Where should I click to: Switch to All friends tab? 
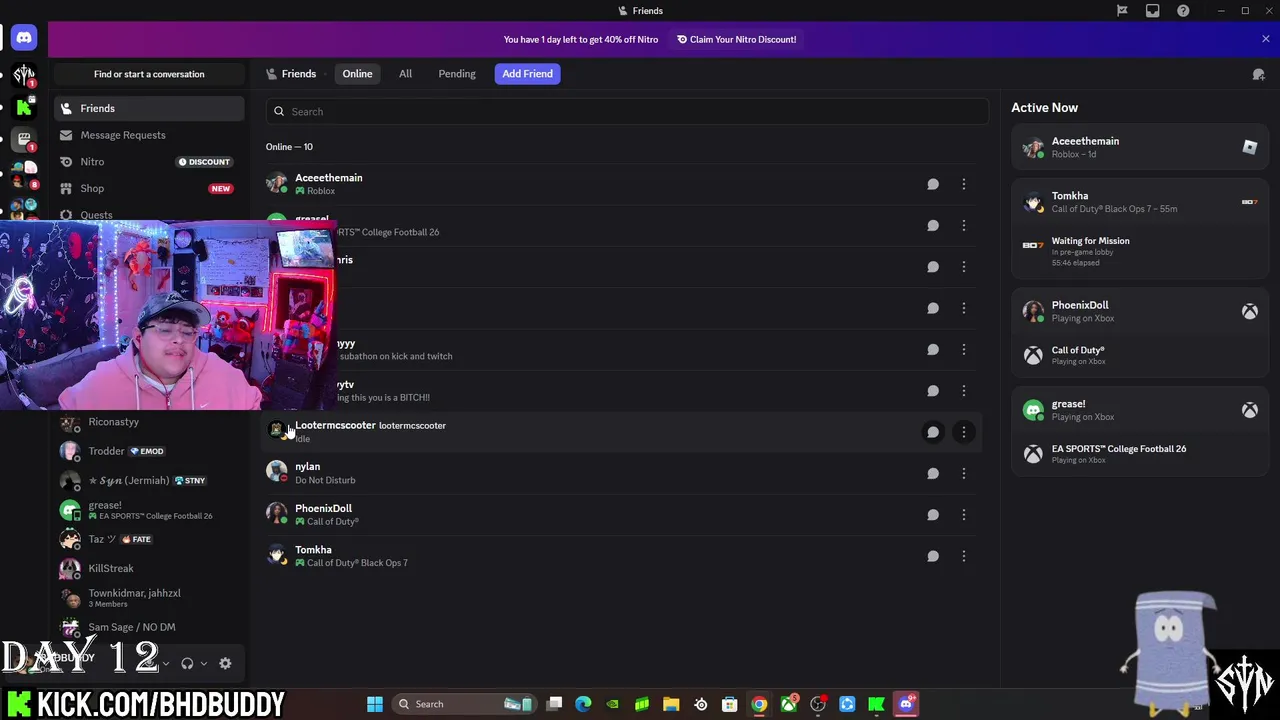[x=405, y=73]
